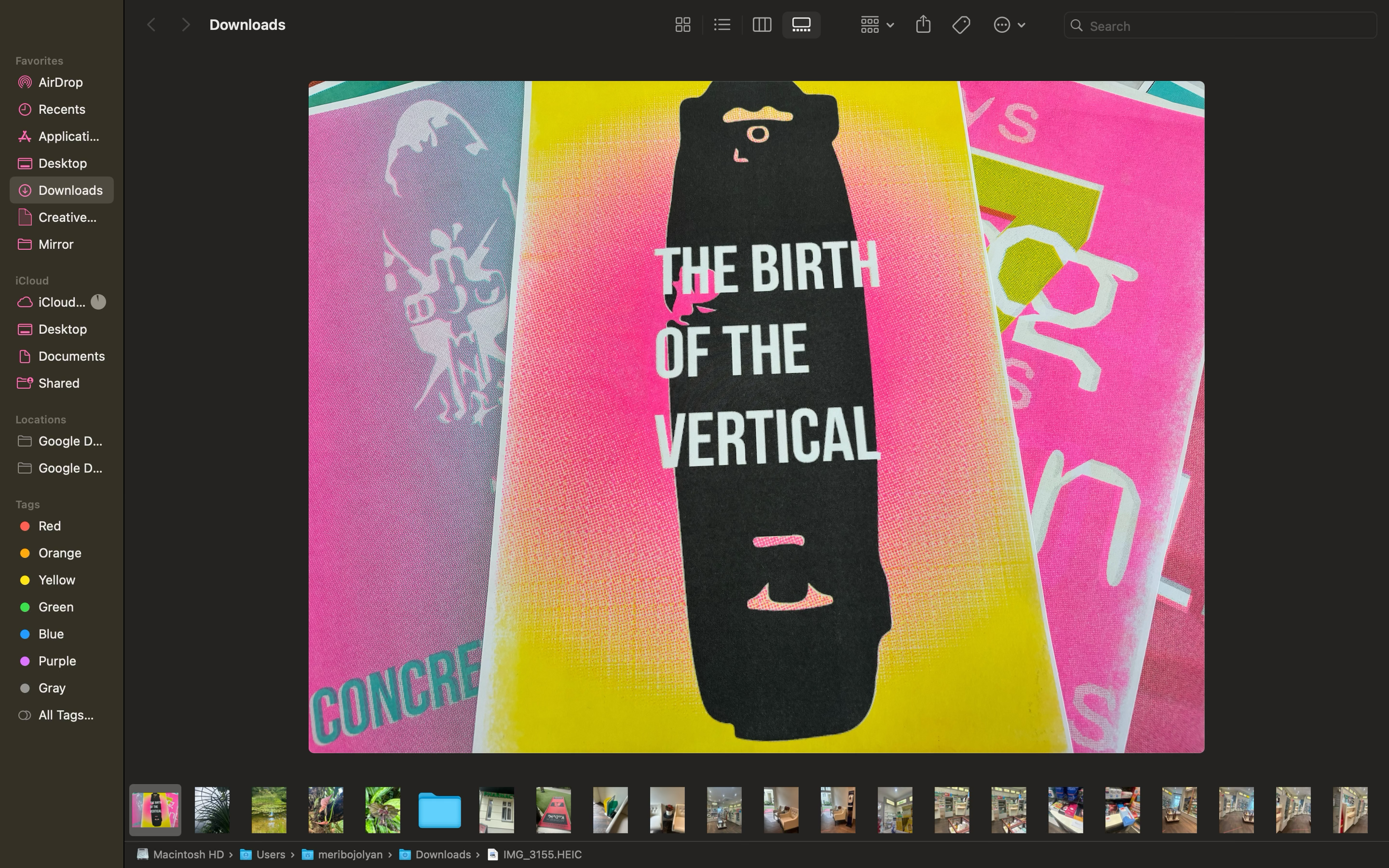The height and width of the screenshot is (868, 1389).
Task: Click Macintosh HD in path bar
Action: point(188,854)
